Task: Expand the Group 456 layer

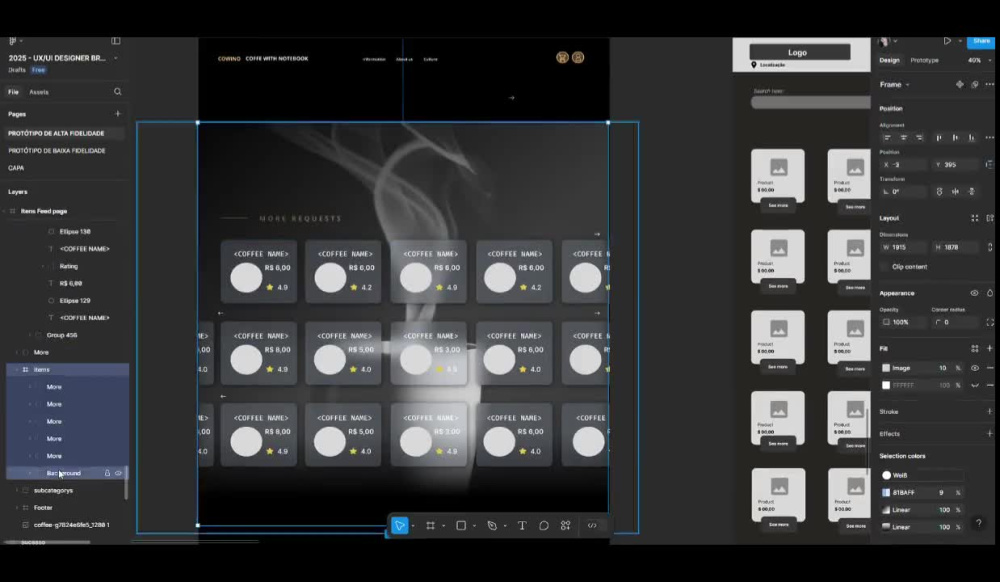Action: (29, 335)
